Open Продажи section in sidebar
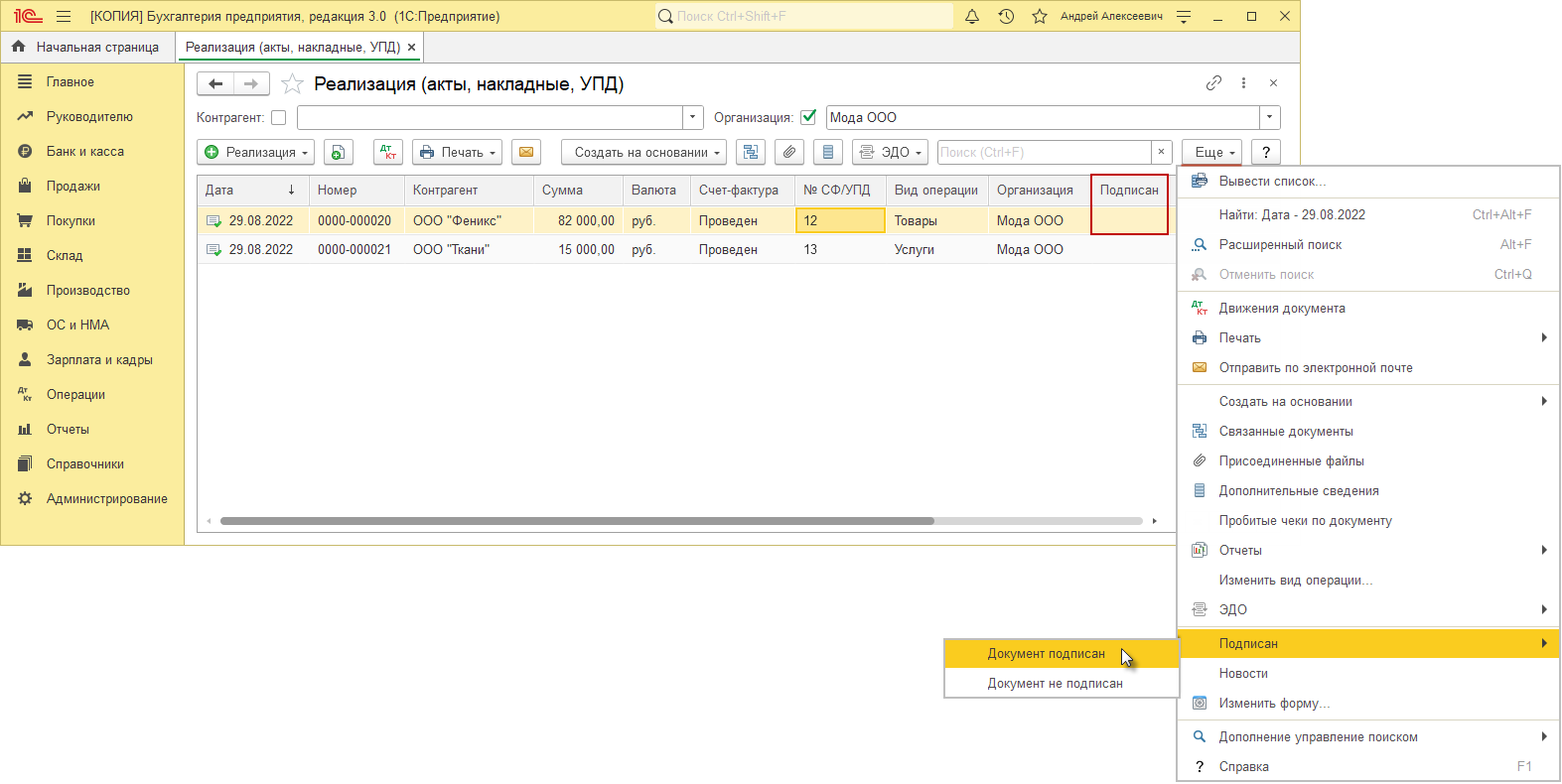This screenshot has width=1562, height=784. click(x=73, y=187)
